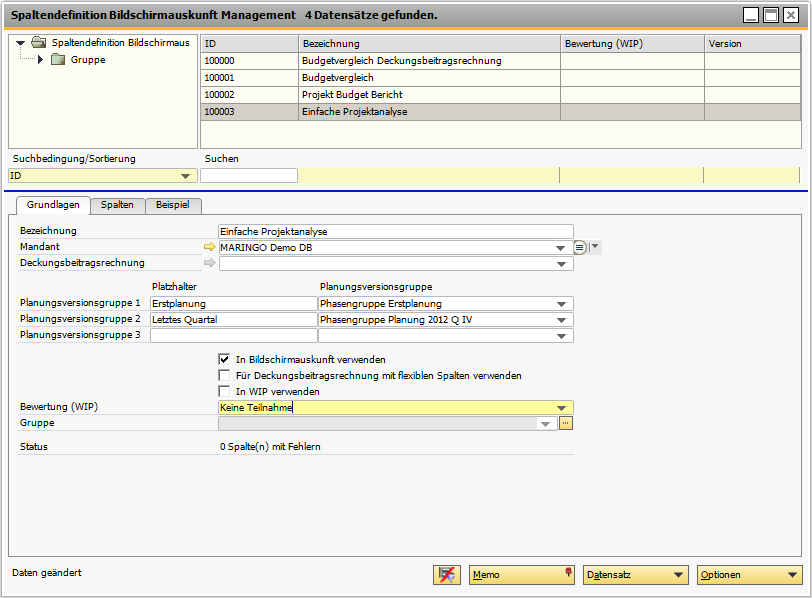Click the filter-off icon button at bottom

click(446, 575)
